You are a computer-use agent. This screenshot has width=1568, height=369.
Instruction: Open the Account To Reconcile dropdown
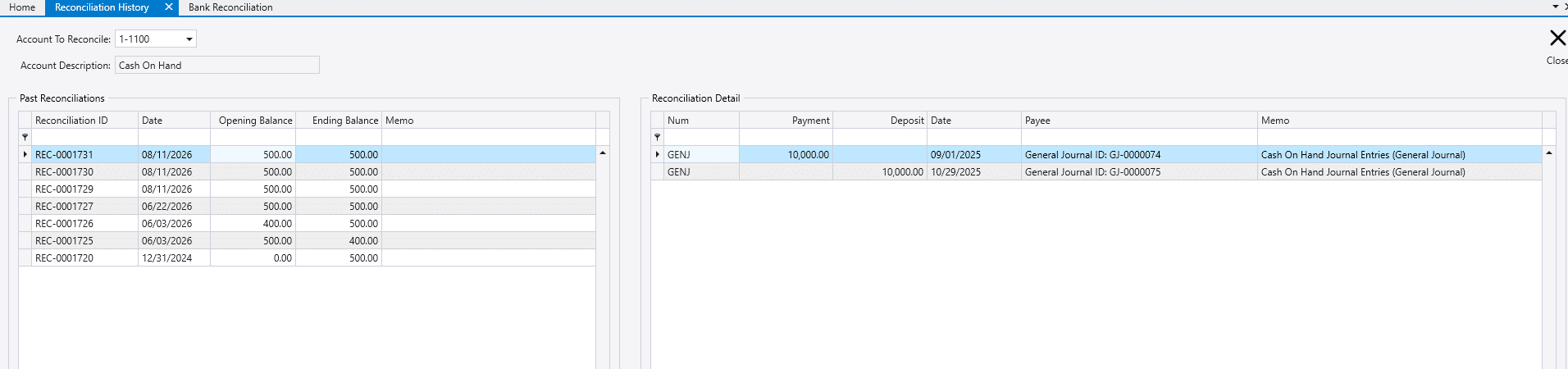pos(189,39)
